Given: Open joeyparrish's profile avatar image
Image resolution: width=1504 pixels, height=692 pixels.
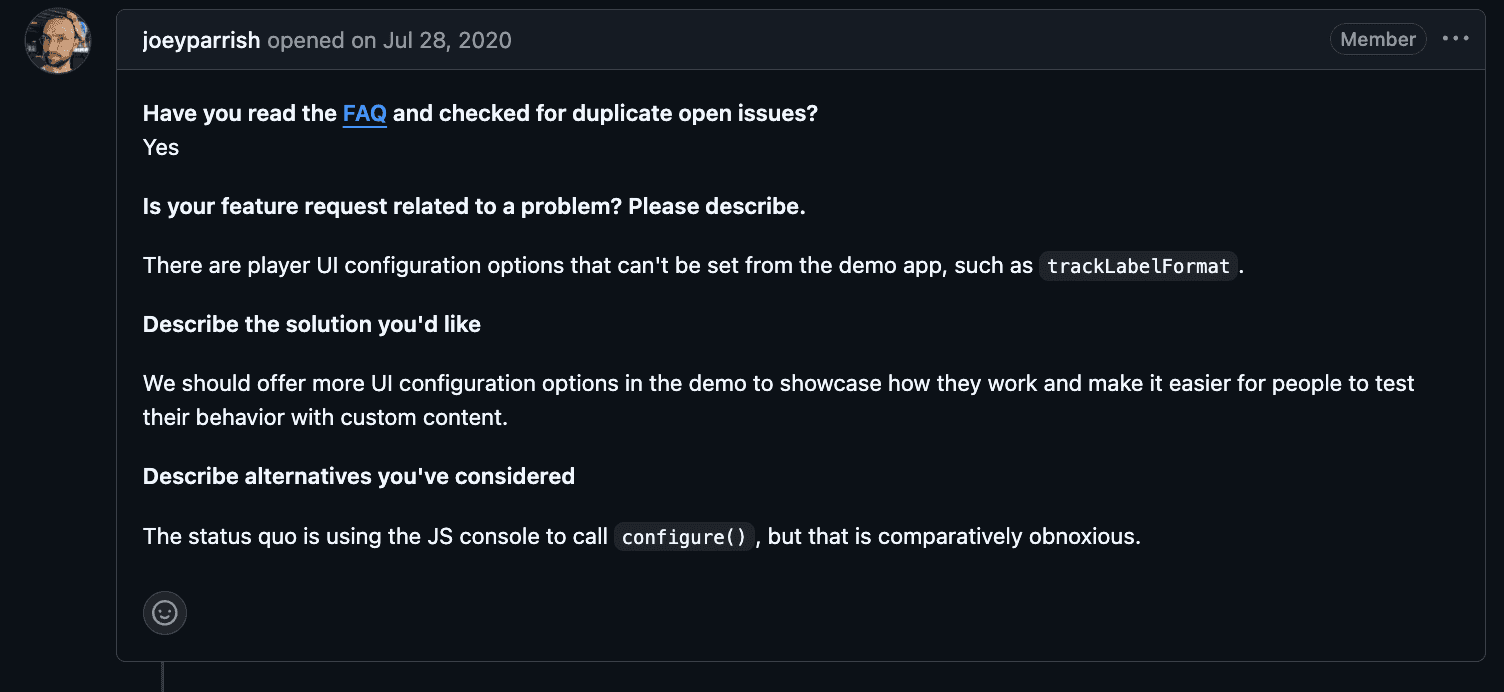Looking at the screenshot, I should tap(58, 41).
